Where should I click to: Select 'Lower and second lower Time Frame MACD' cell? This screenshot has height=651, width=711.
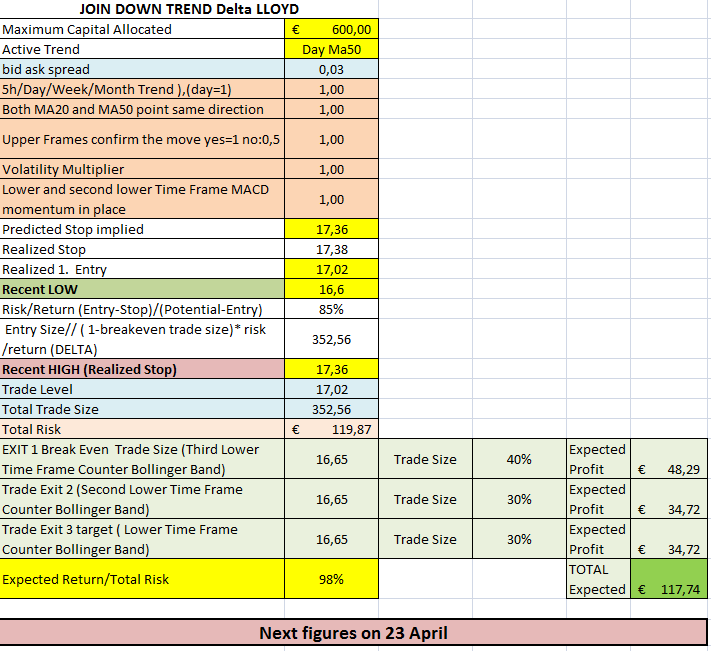(x=142, y=199)
